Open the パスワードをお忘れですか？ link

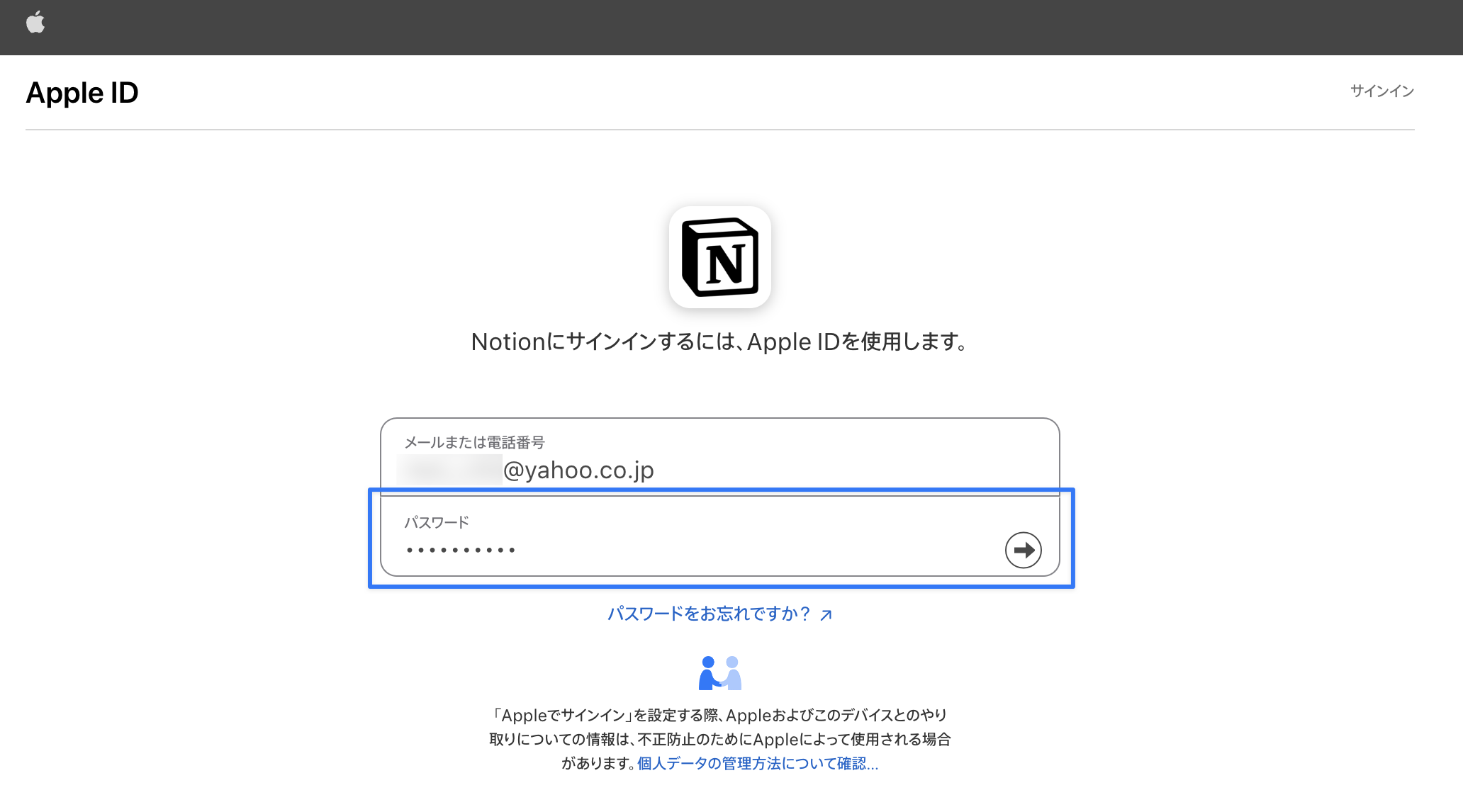pos(720,614)
